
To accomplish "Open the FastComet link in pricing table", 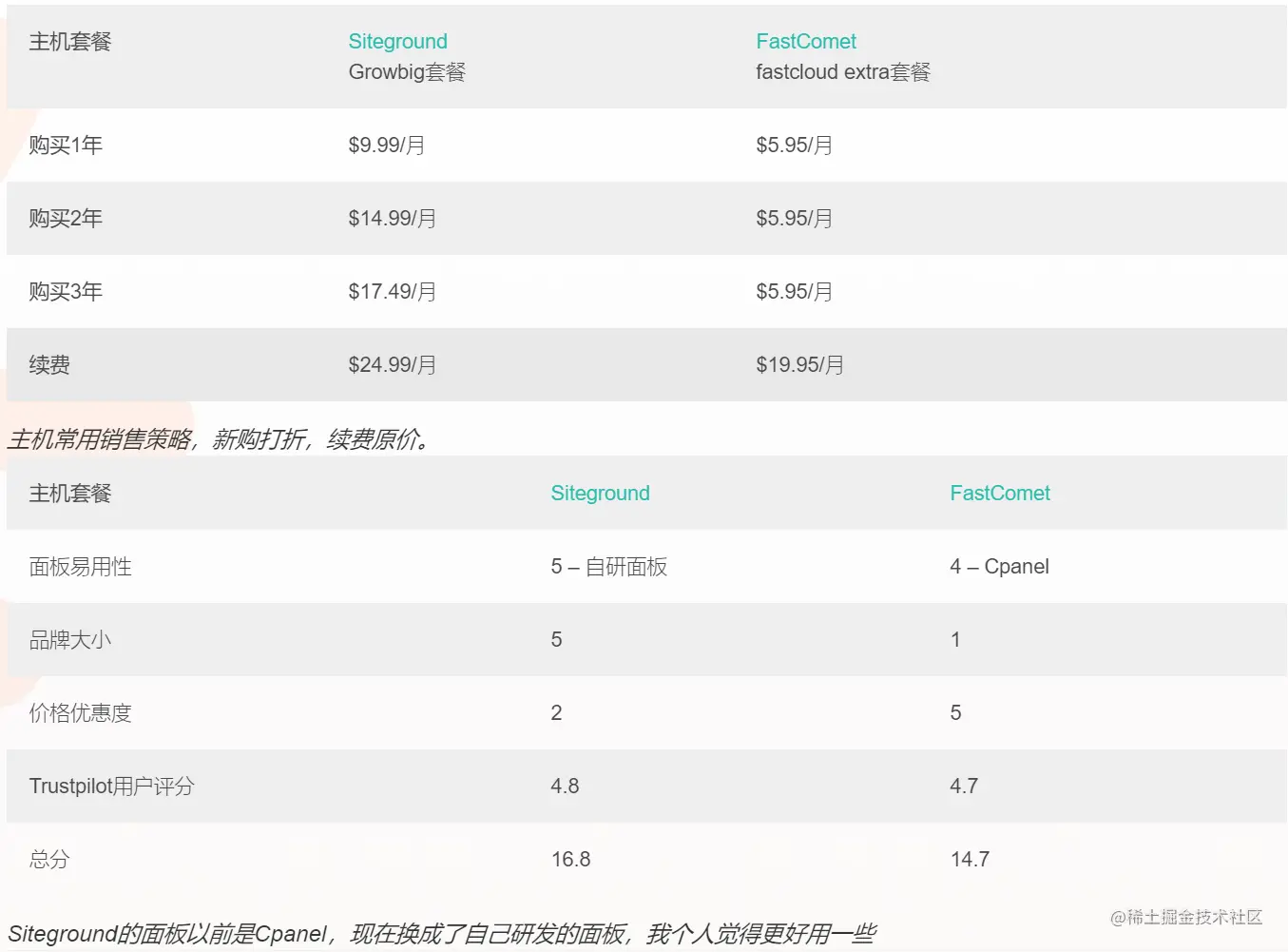I will (806, 42).
